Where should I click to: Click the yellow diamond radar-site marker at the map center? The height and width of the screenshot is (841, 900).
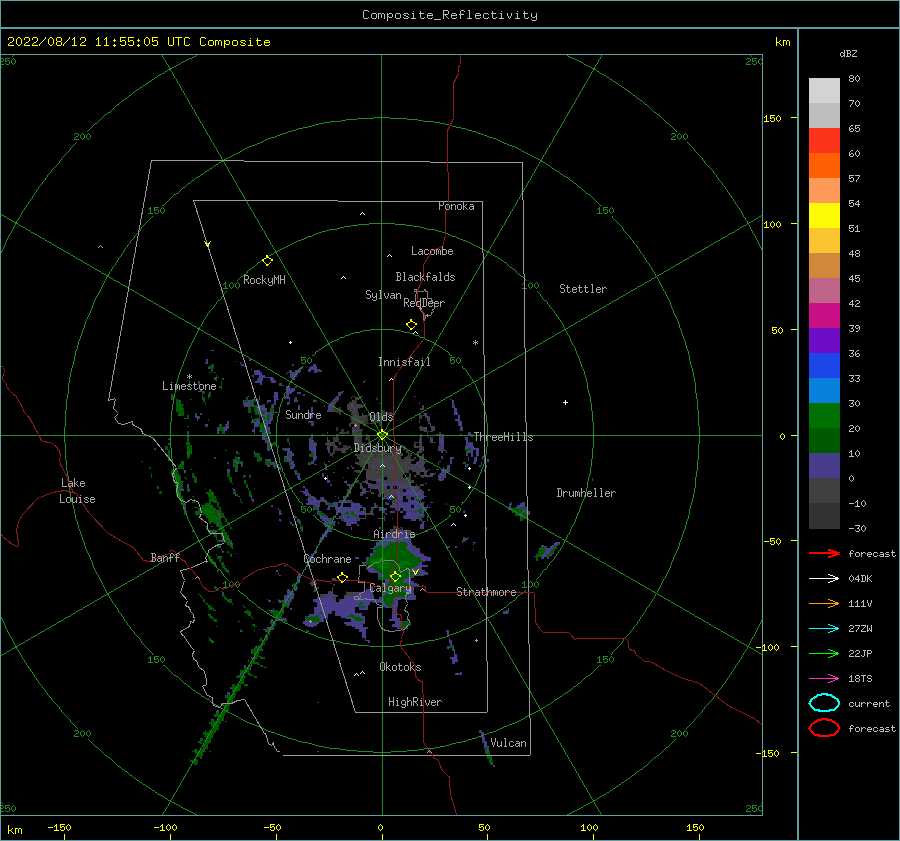pyautogui.click(x=382, y=435)
